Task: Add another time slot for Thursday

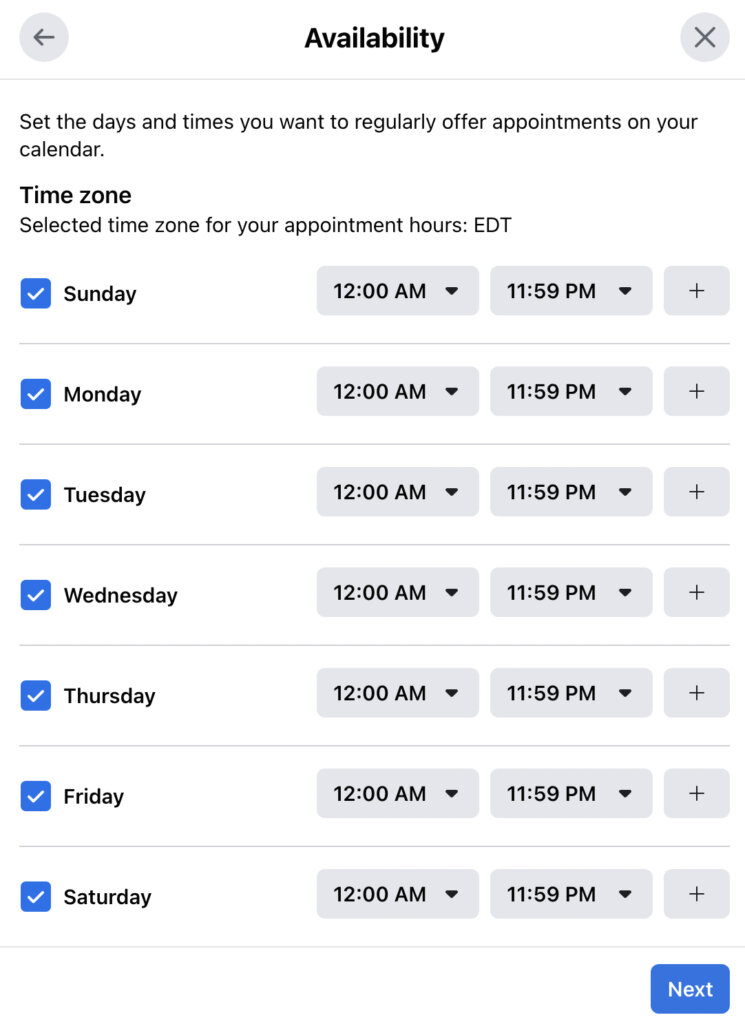Action: click(696, 693)
